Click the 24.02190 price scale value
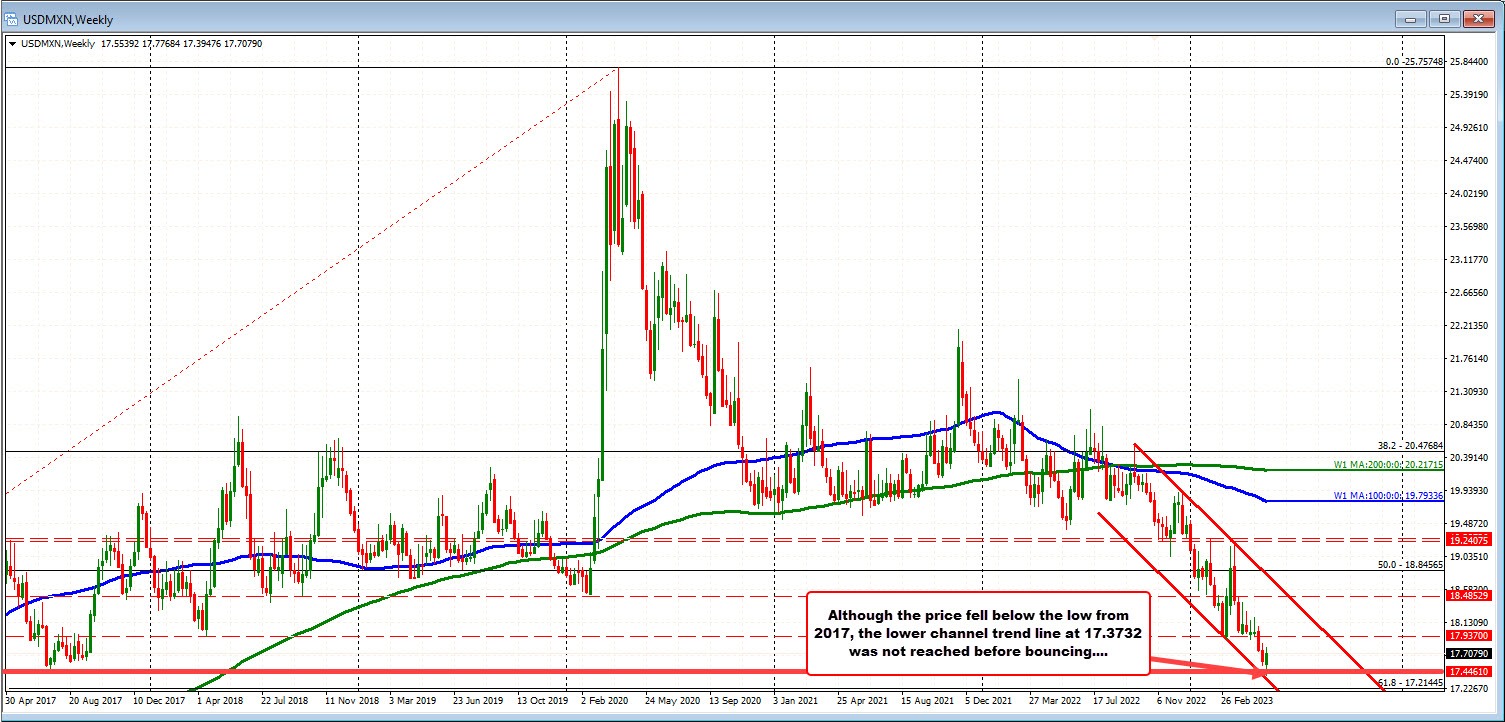Screen dimensions: 1505x722 [x=1469, y=194]
